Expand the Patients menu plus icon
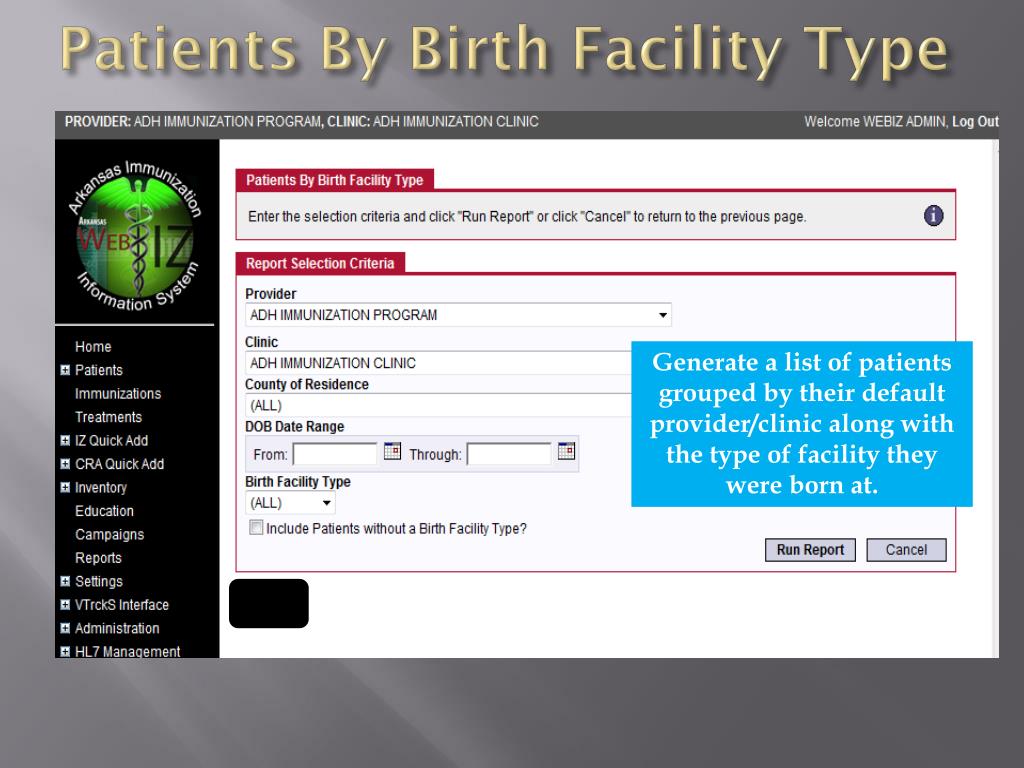The image size is (1024, 768). tap(65, 370)
